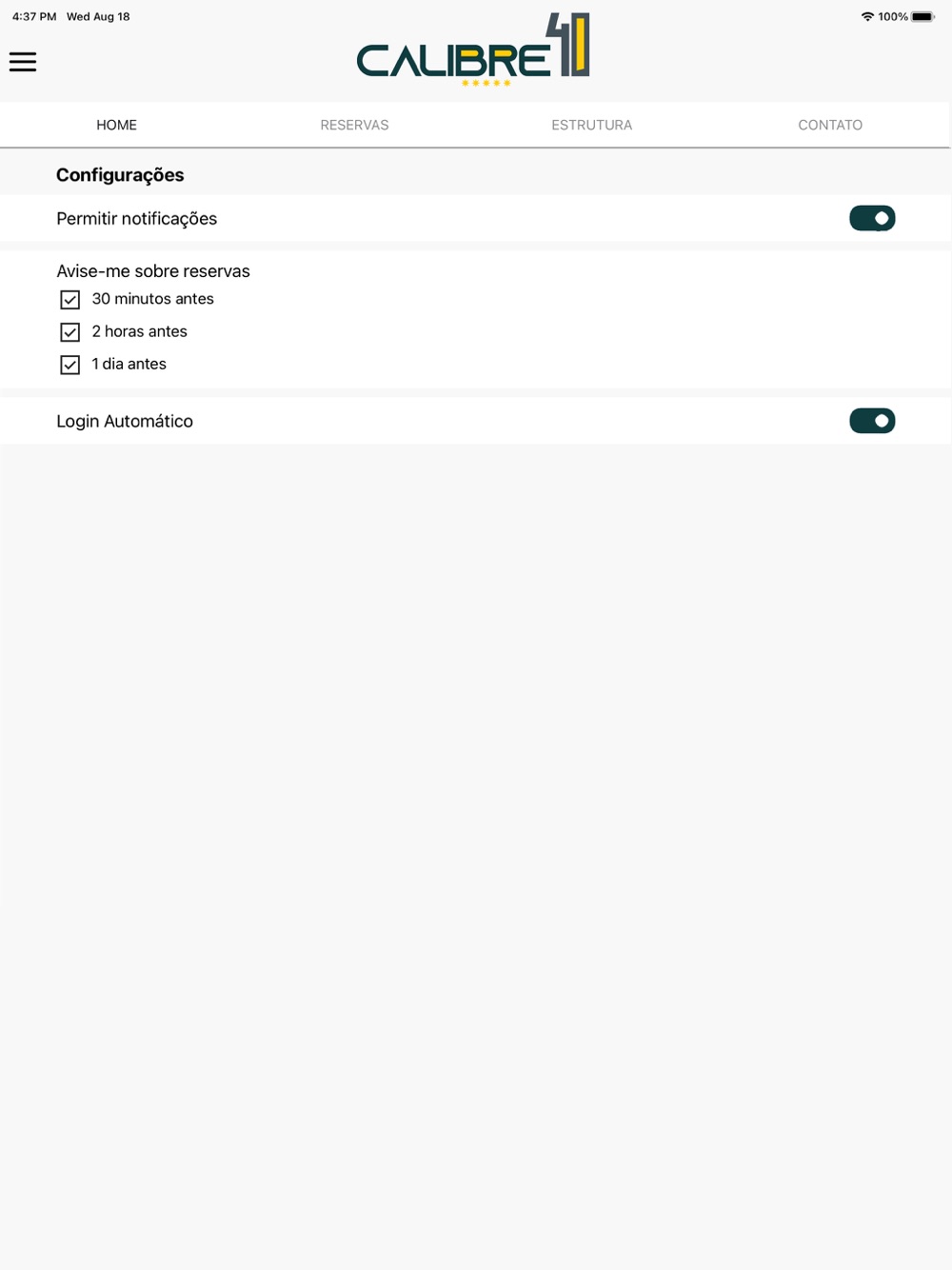
Task: Switch to the HOME tab
Action: tap(116, 125)
